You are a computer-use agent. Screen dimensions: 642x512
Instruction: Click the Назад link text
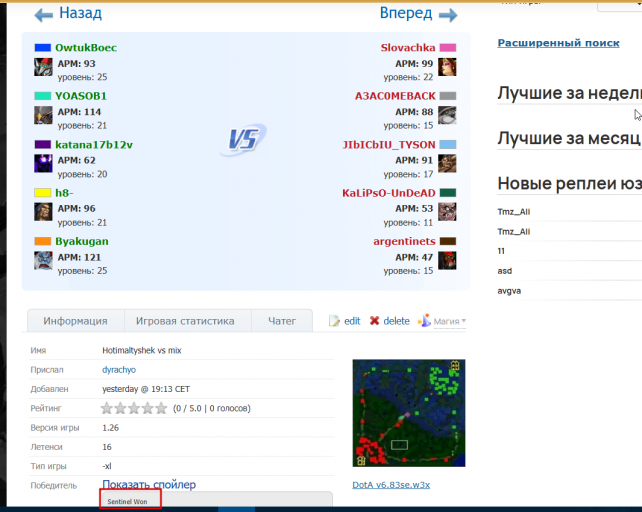[80, 13]
